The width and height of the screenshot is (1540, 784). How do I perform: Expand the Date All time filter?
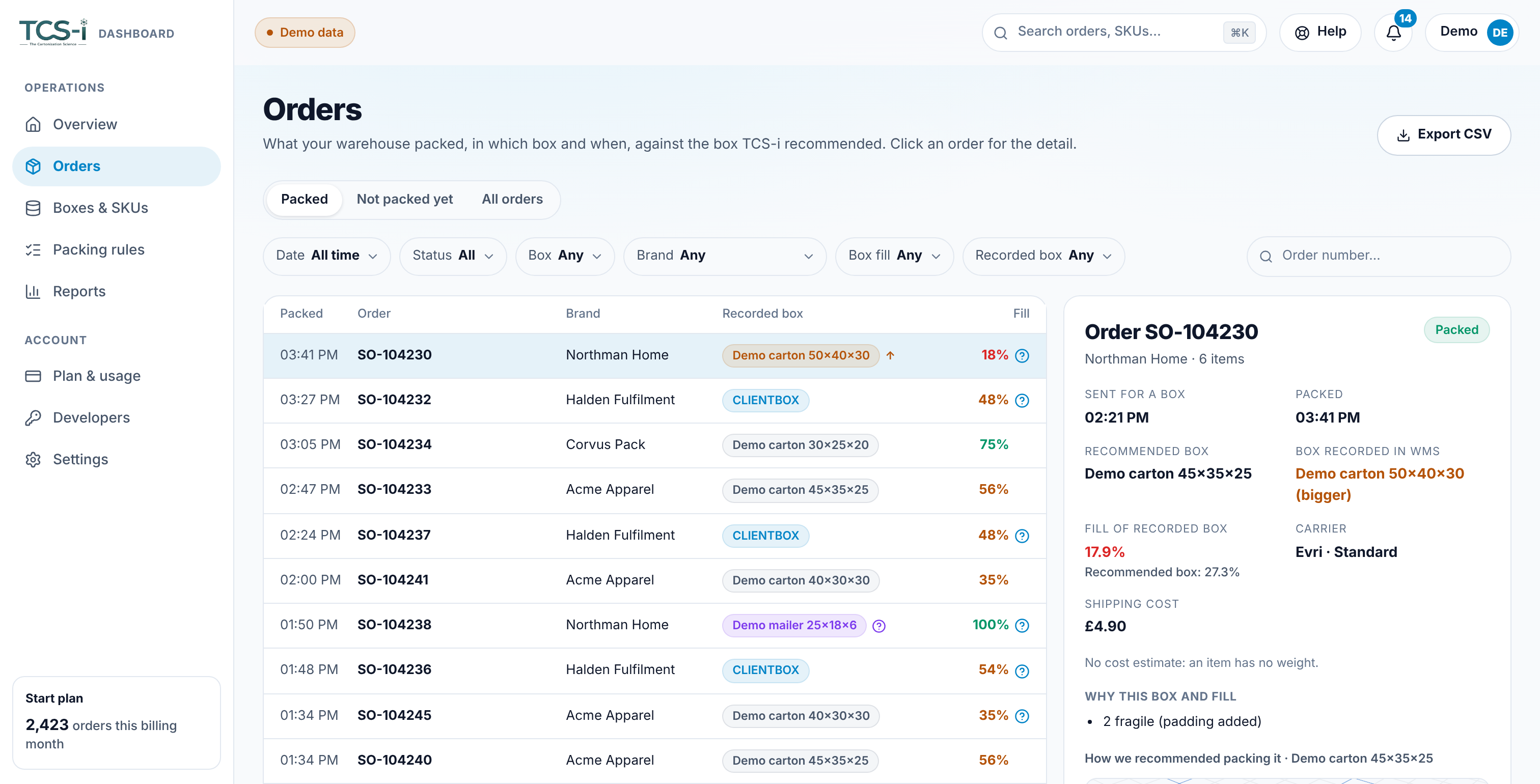click(x=326, y=256)
